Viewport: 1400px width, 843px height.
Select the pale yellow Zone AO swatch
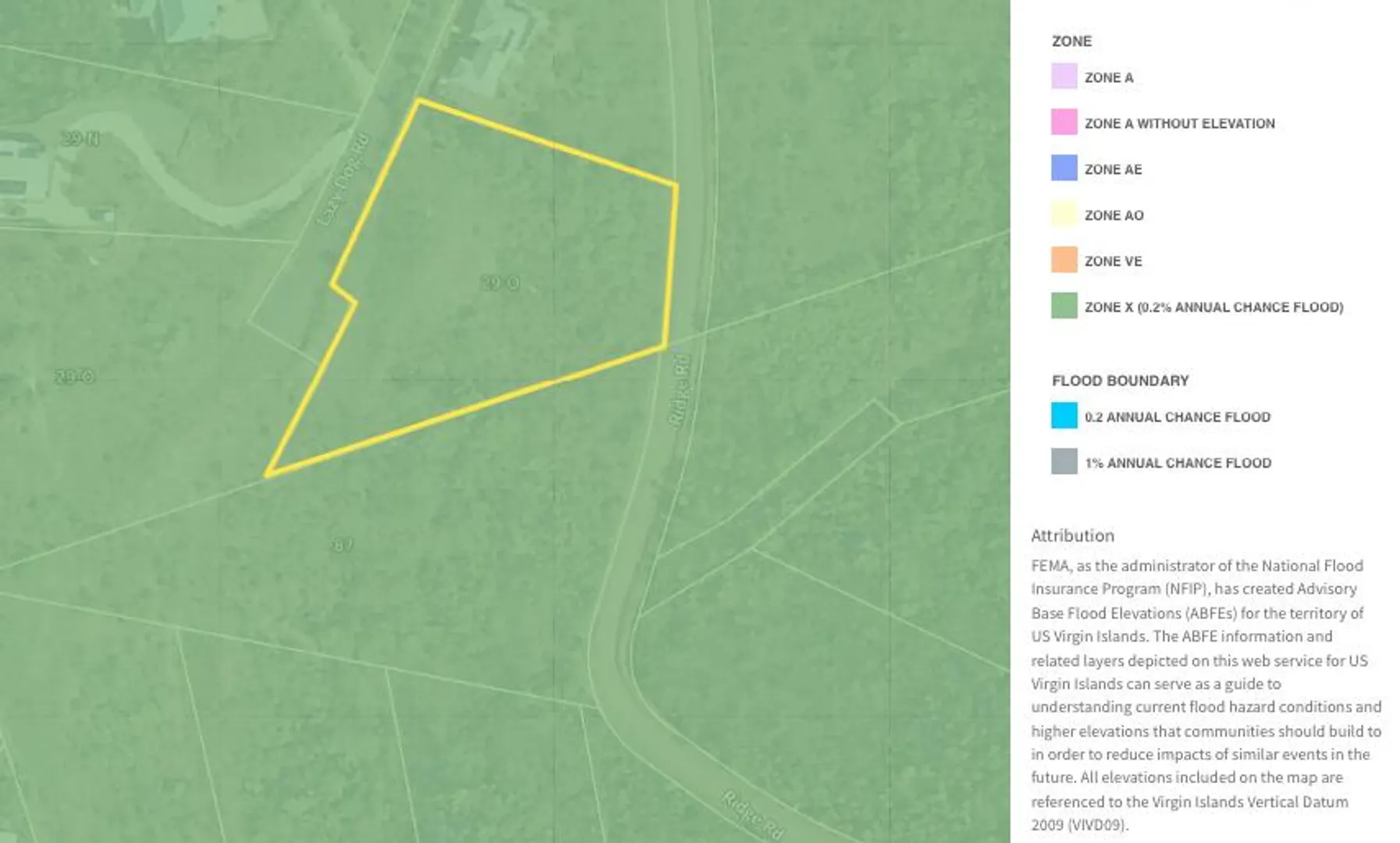1064,215
